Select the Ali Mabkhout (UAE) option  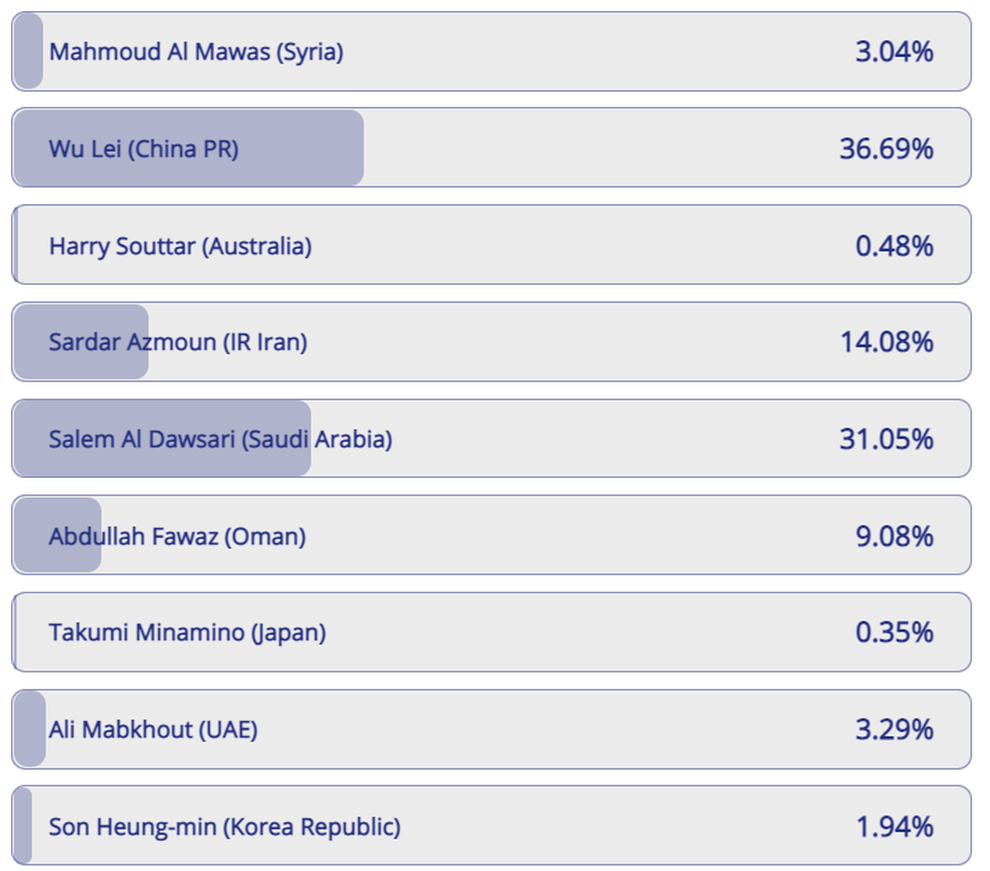[153, 729]
